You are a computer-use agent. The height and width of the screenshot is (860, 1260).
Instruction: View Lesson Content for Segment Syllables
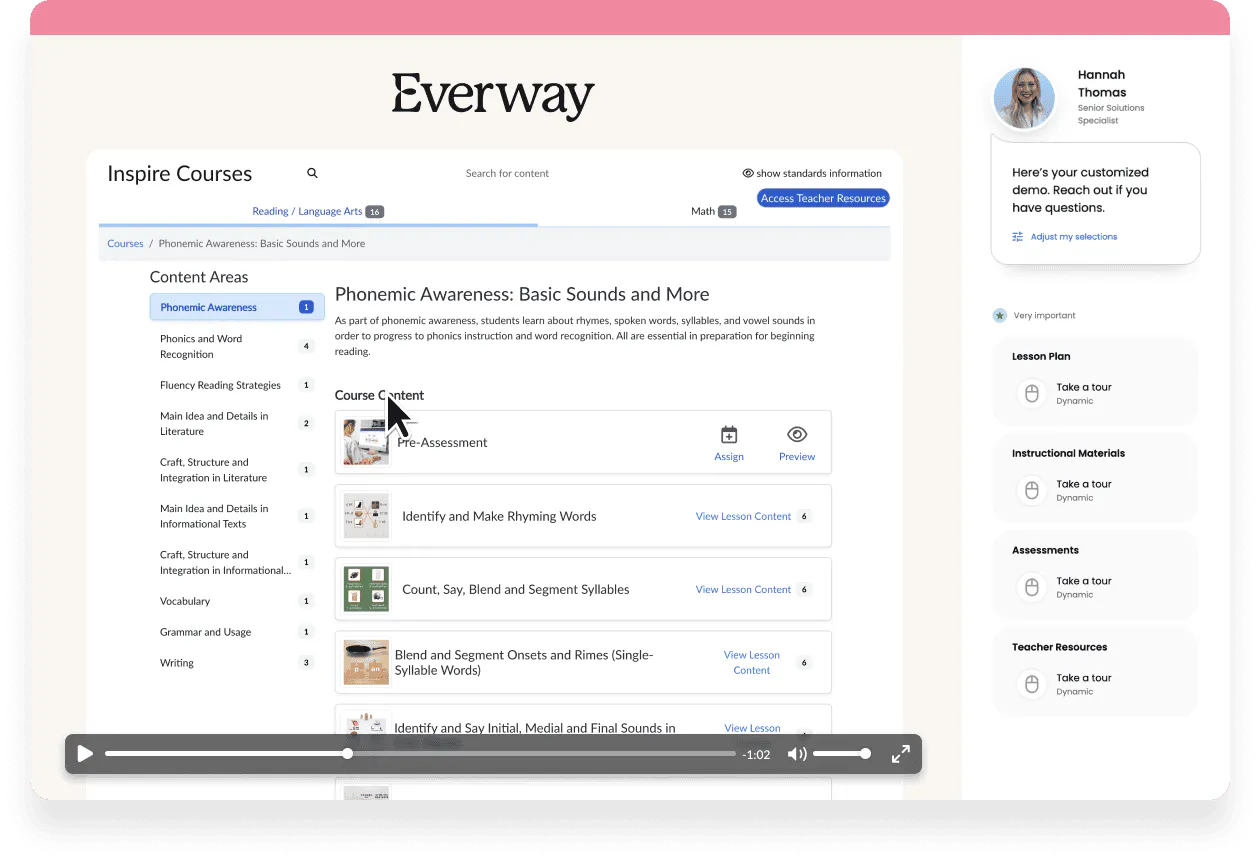tap(743, 589)
